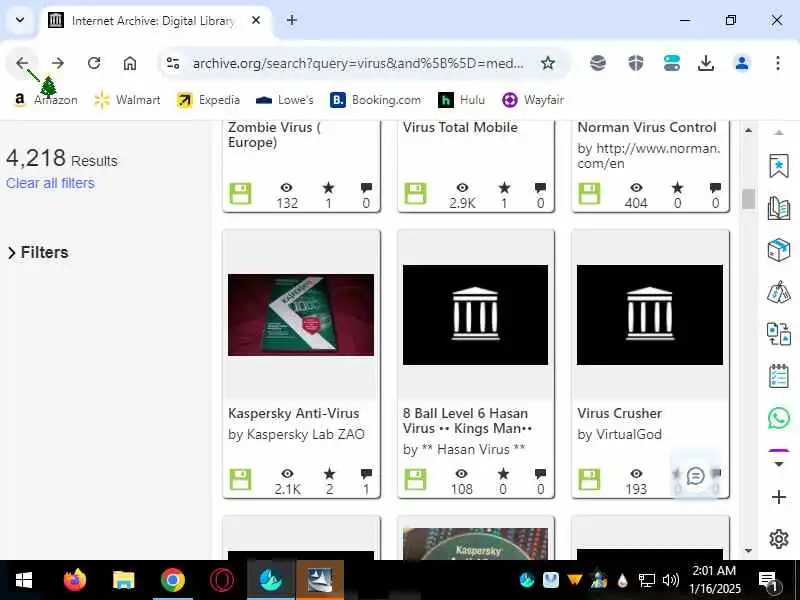Open sidebar shopping price tags icon
This screenshot has height=600, width=800.
[779, 292]
